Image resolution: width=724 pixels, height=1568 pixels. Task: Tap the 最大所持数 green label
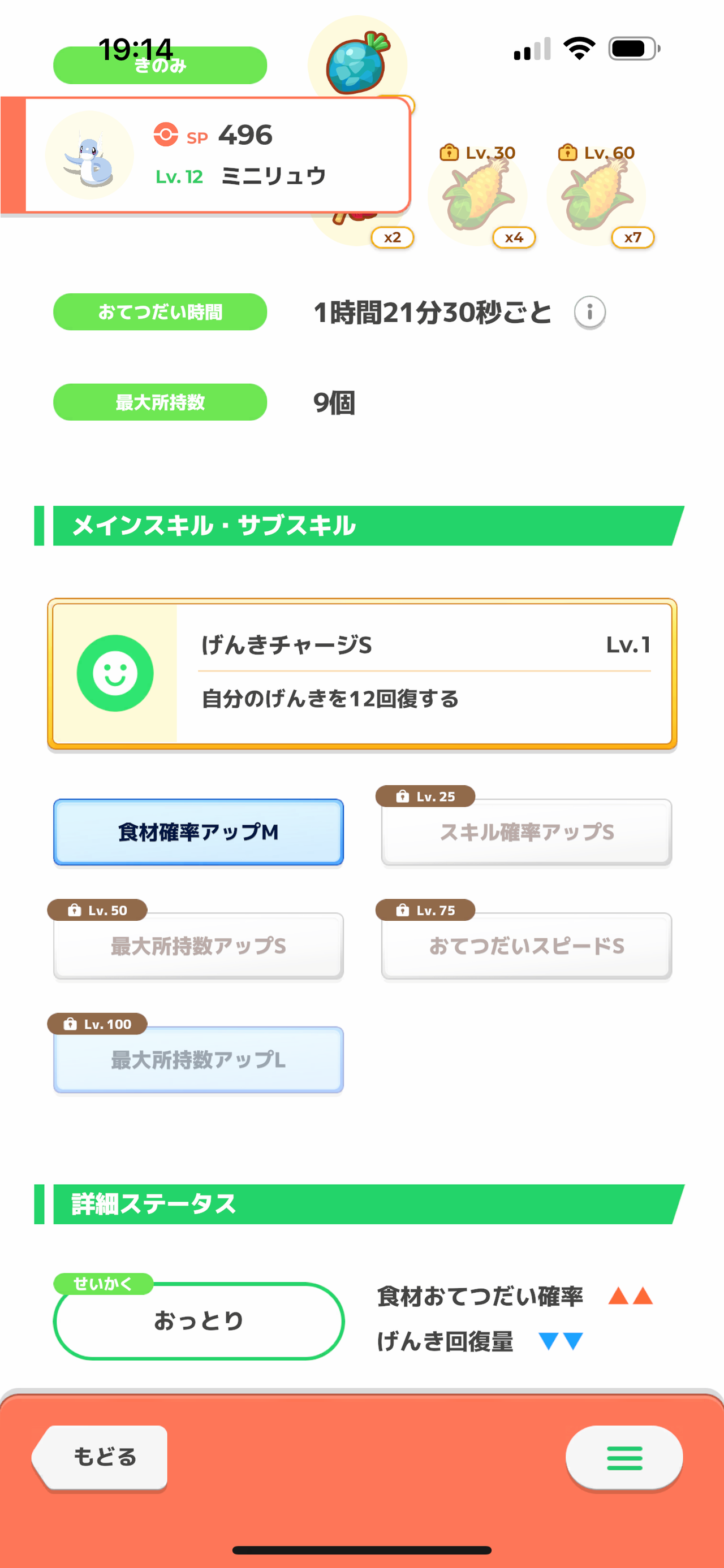tap(160, 402)
